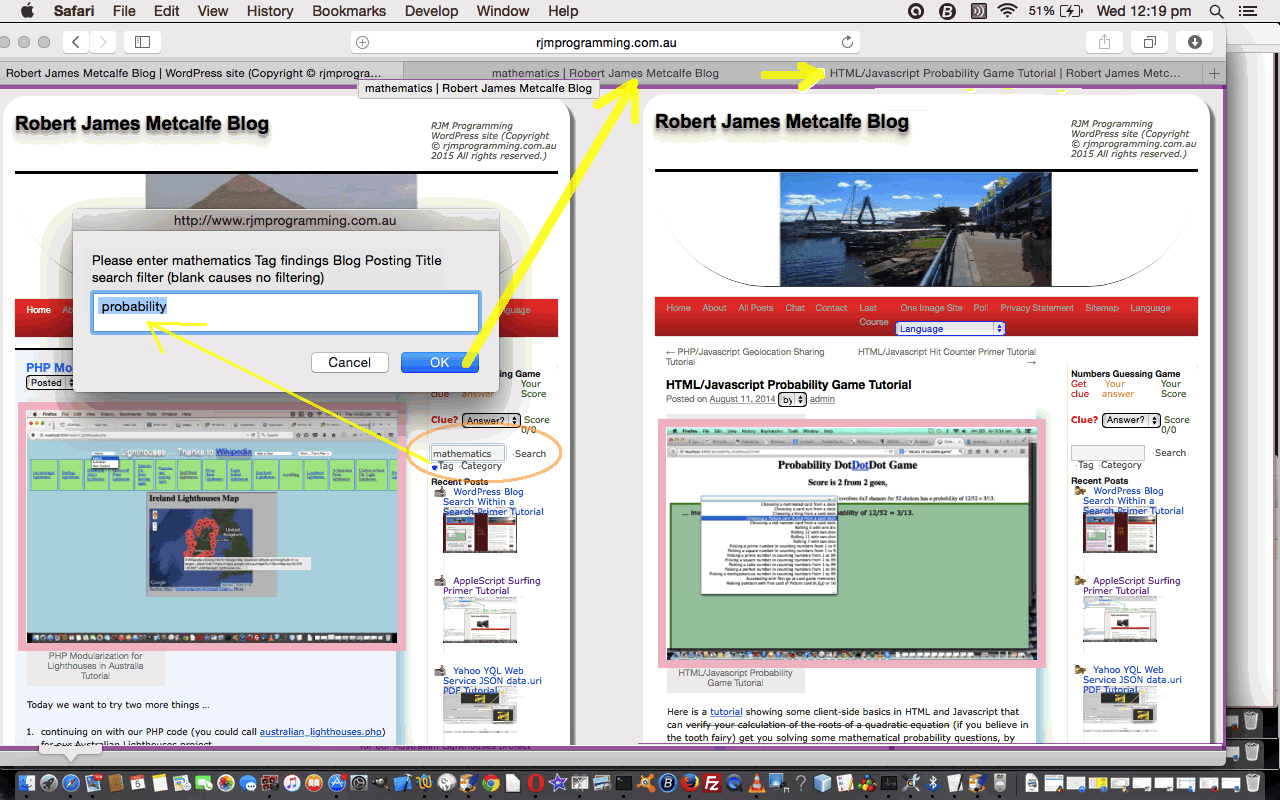This screenshot has height=800, width=1280.
Task: Click the empty search field on right page
Action: (x=1108, y=452)
